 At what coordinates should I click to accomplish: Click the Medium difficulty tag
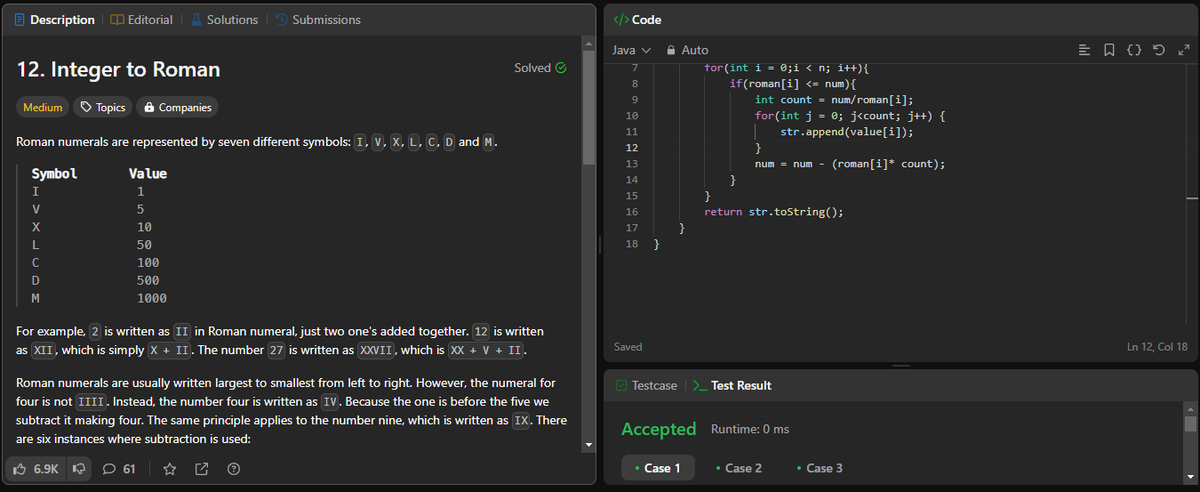click(43, 107)
